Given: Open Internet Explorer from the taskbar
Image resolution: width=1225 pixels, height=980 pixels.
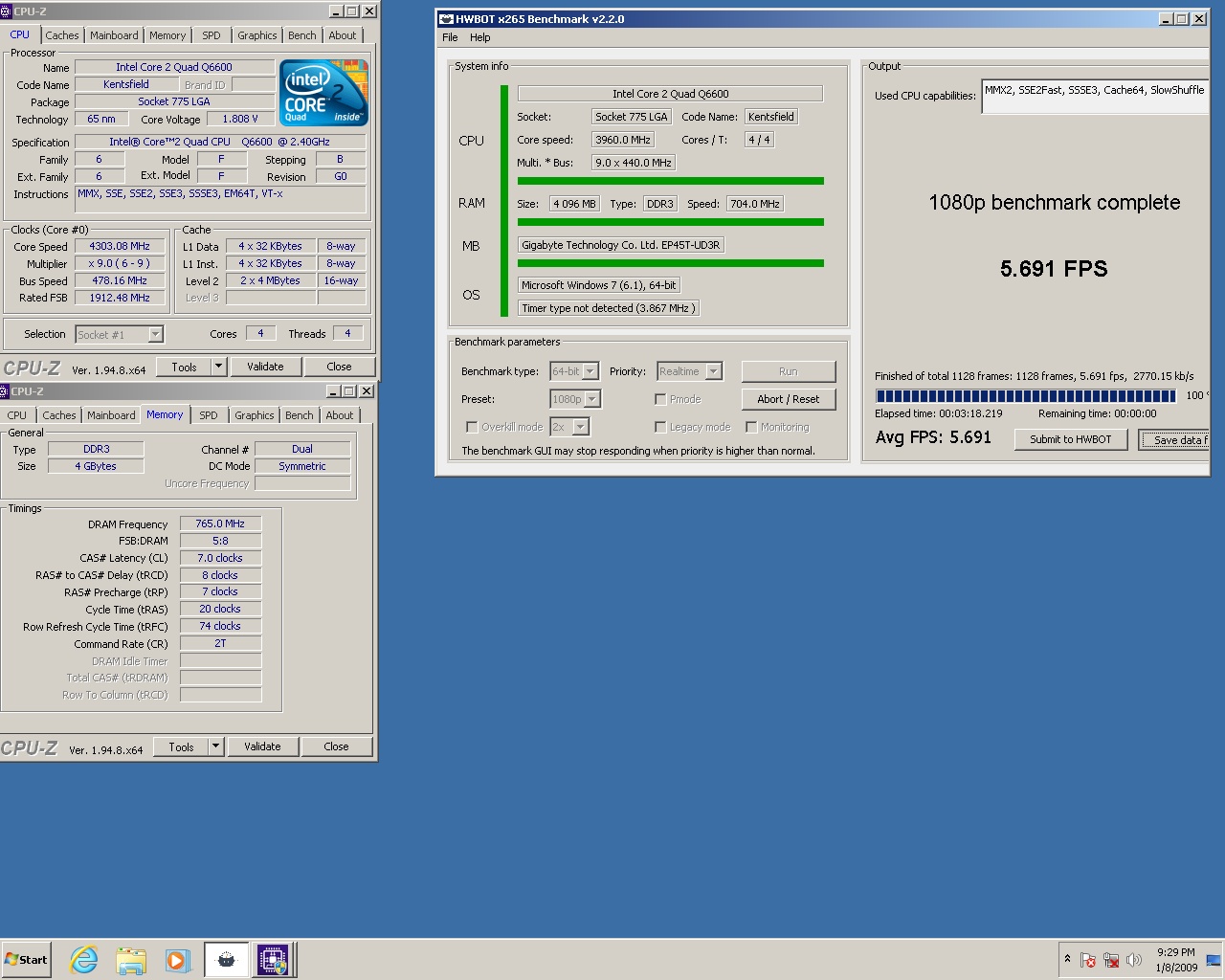Looking at the screenshot, I should click(x=84, y=960).
